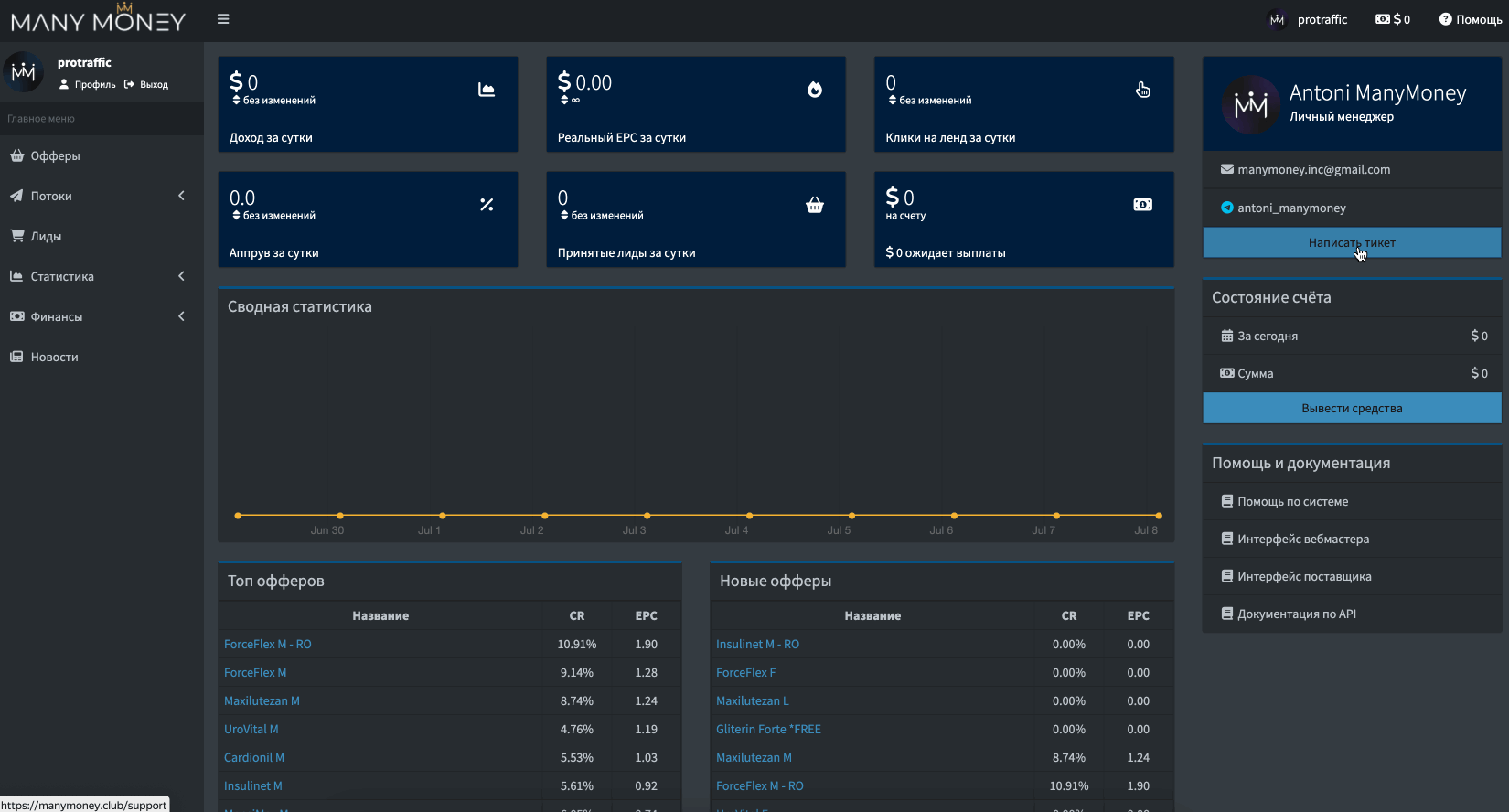Open Интерфейс поставщика documentation
The width and height of the screenshot is (1509, 812).
click(1304, 576)
